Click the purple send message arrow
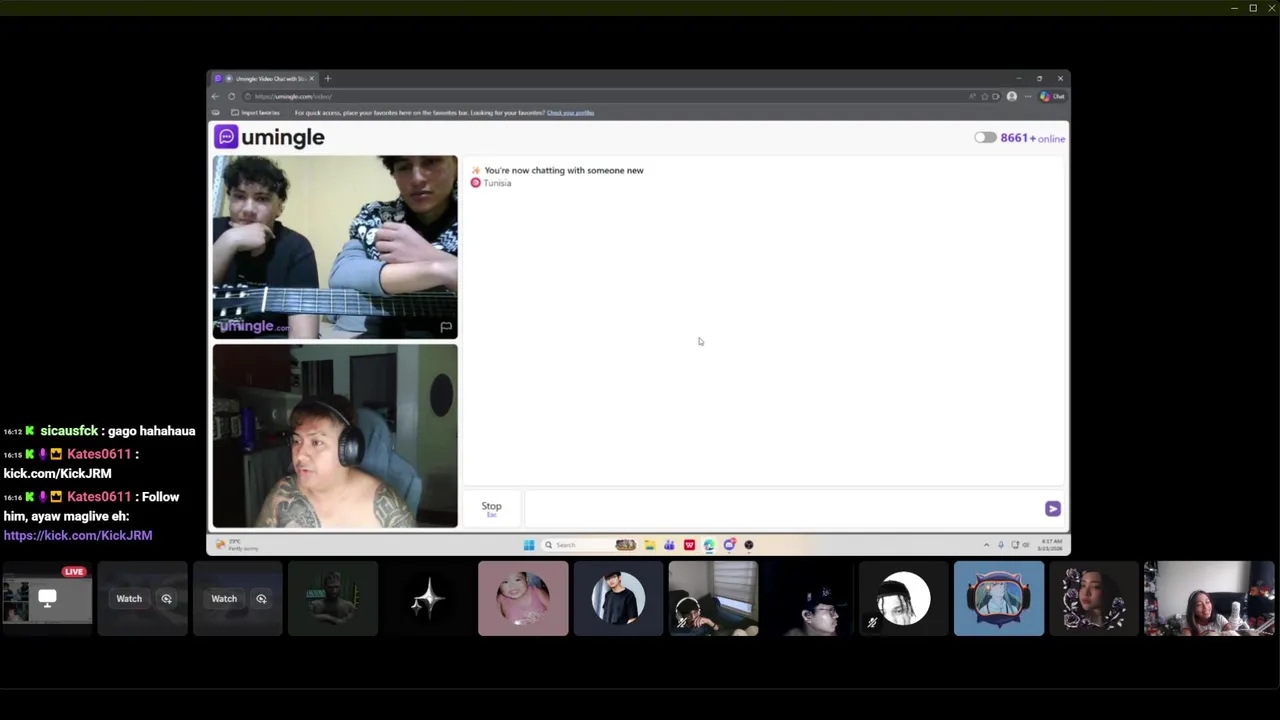Image resolution: width=1280 pixels, height=720 pixels. (1052, 509)
